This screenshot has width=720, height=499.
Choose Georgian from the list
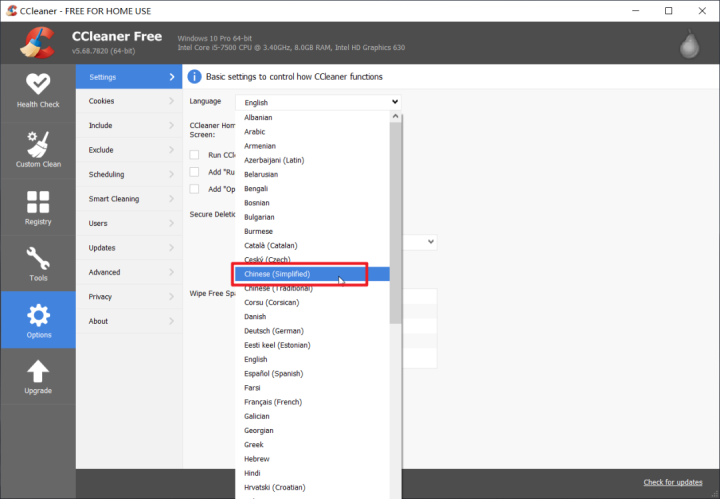pos(312,431)
